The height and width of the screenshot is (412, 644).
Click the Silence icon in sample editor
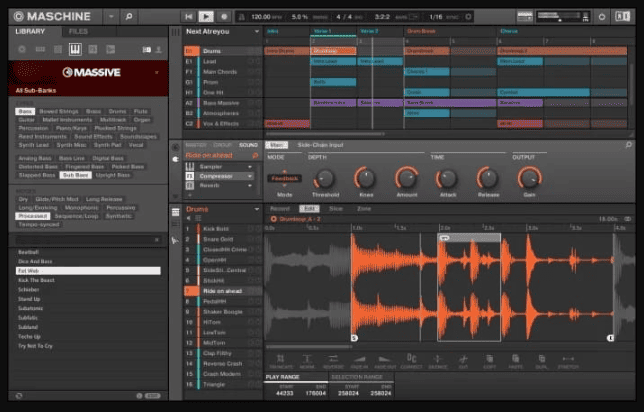point(437,361)
